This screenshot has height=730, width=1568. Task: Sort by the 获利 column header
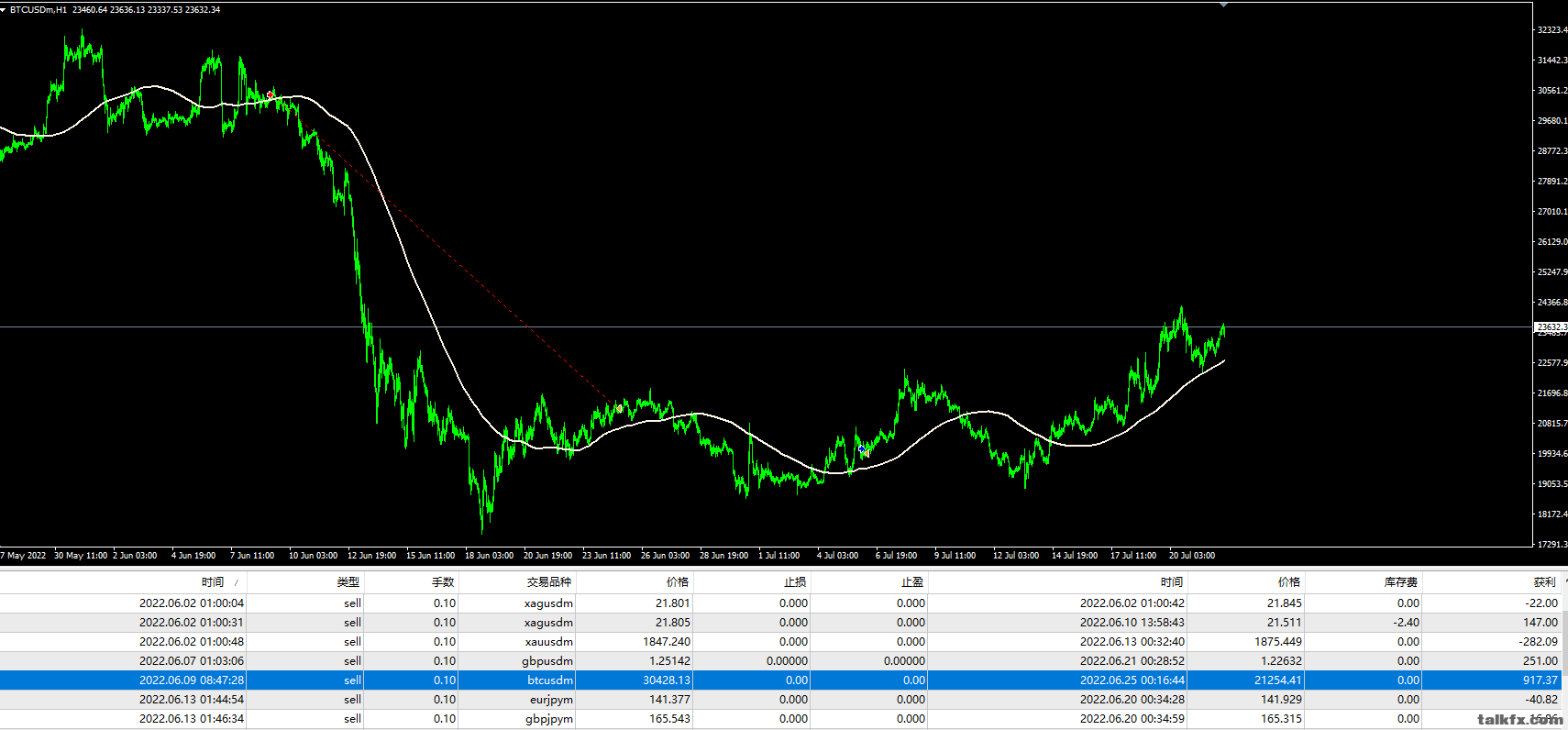pos(1545,581)
